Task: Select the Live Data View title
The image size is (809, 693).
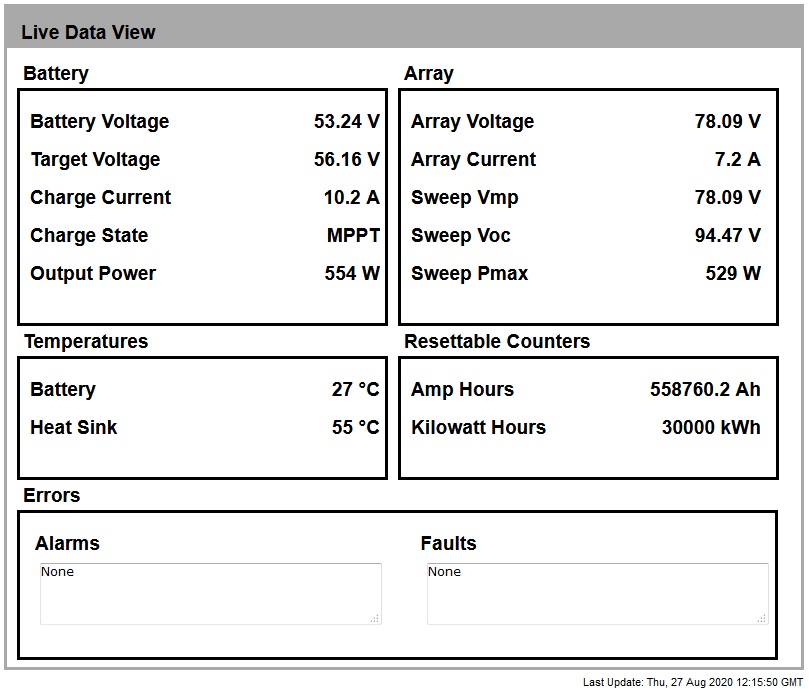Action: pos(88,32)
